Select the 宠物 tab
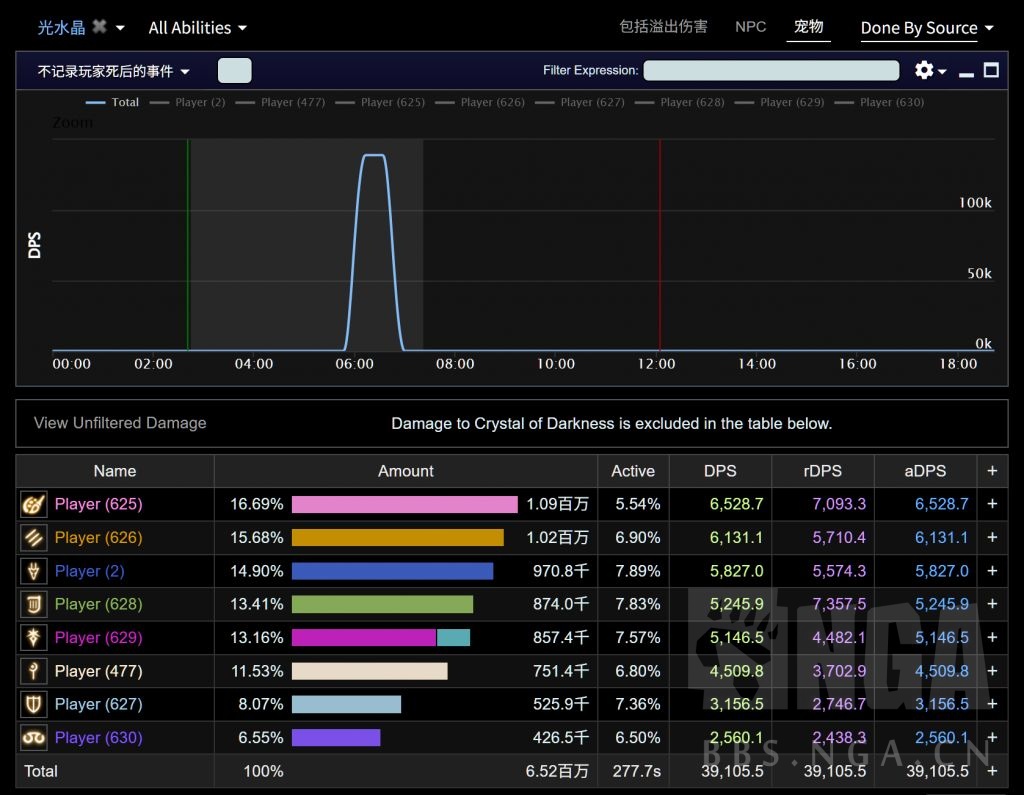The image size is (1024, 795). [808, 27]
